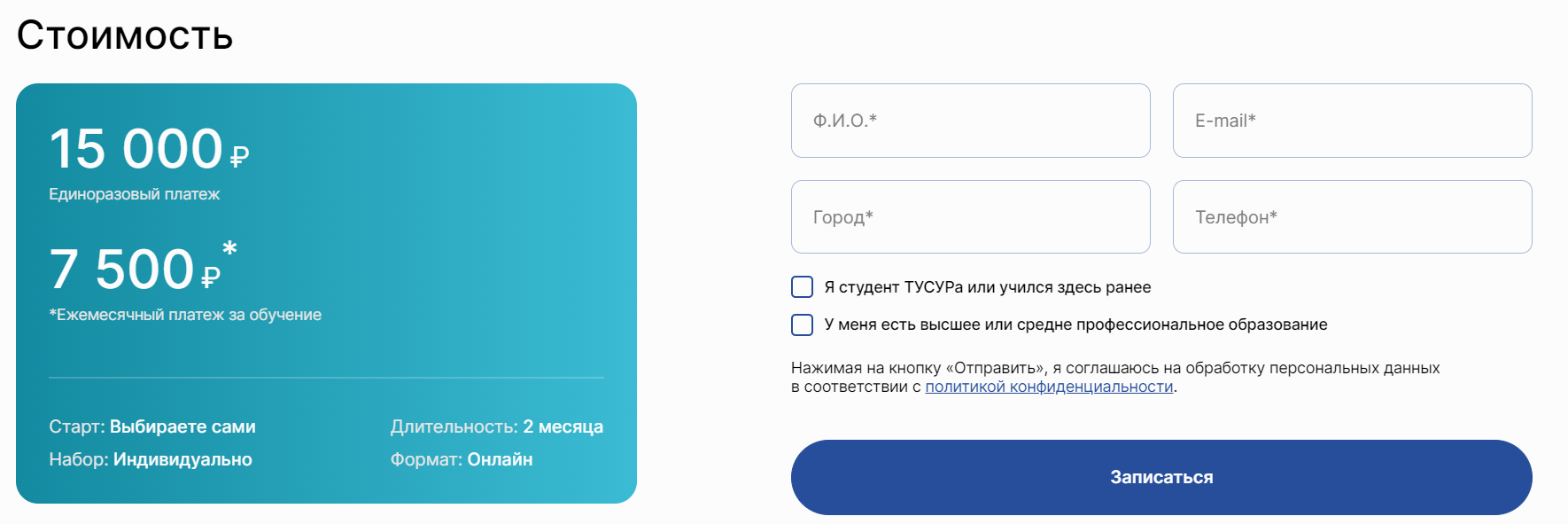Image resolution: width=1568 pixels, height=524 pixels.
Task: Click the Стоимость heading
Action: point(125,35)
